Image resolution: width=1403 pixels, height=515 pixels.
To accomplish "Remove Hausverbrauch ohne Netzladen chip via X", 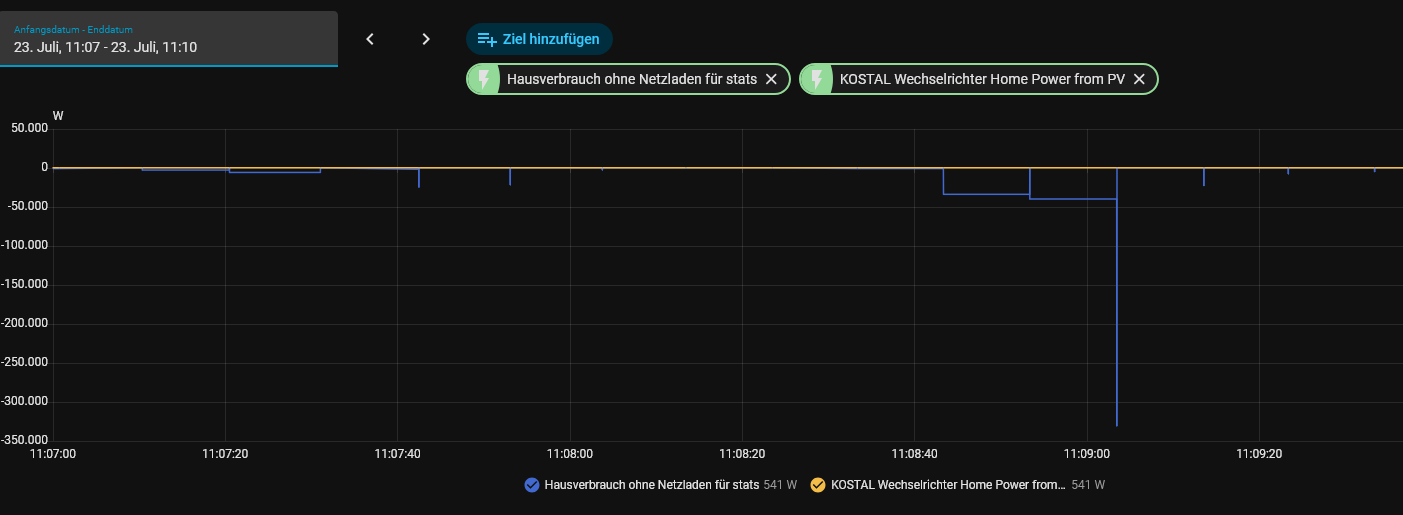I will point(771,79).
